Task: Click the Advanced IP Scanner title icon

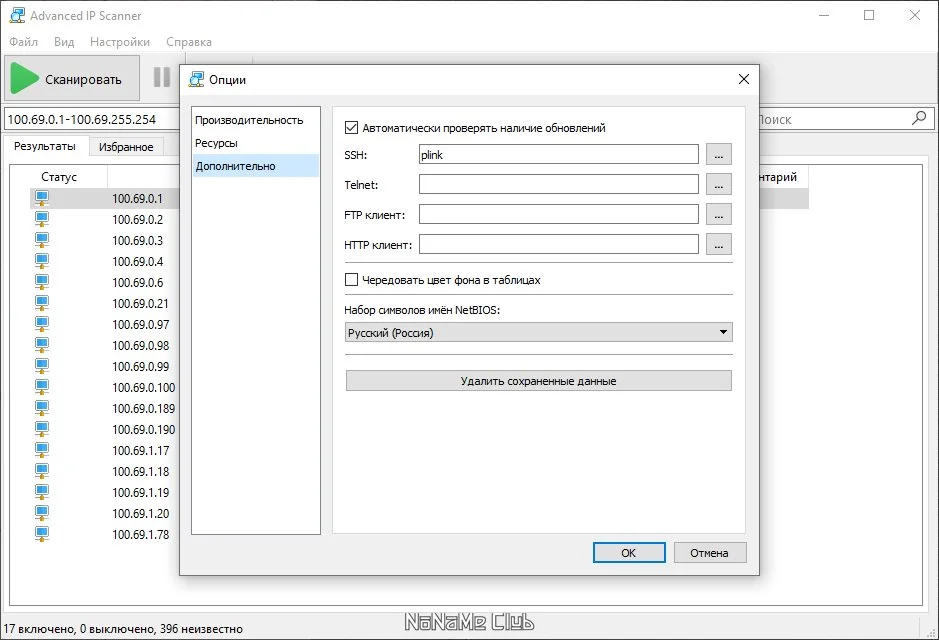Action: click(x=17, y=16)
